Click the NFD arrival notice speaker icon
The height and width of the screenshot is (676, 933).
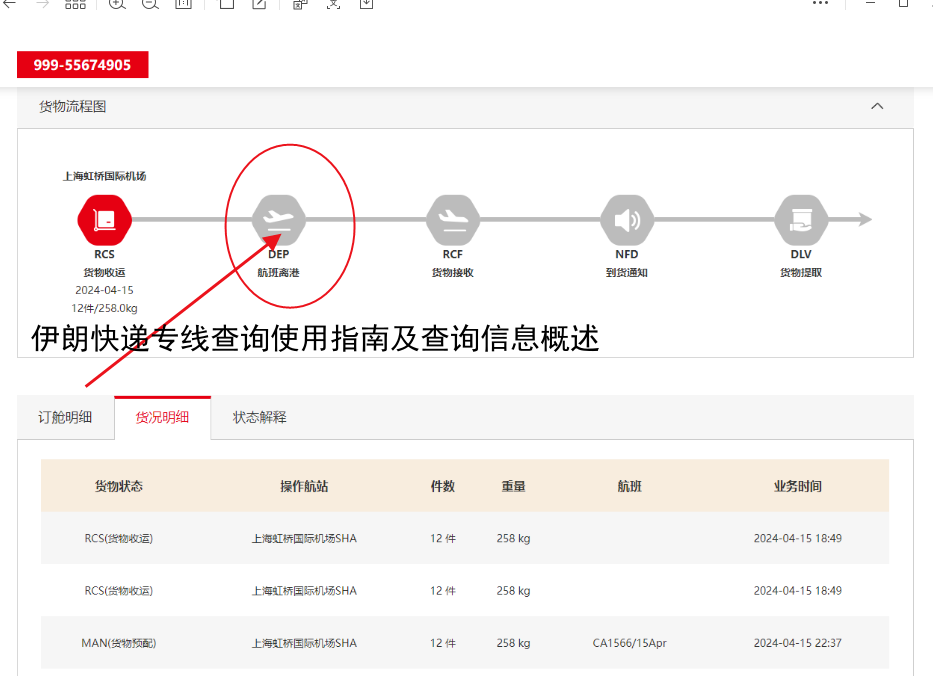pyautogui.click(x=627, y=220)
